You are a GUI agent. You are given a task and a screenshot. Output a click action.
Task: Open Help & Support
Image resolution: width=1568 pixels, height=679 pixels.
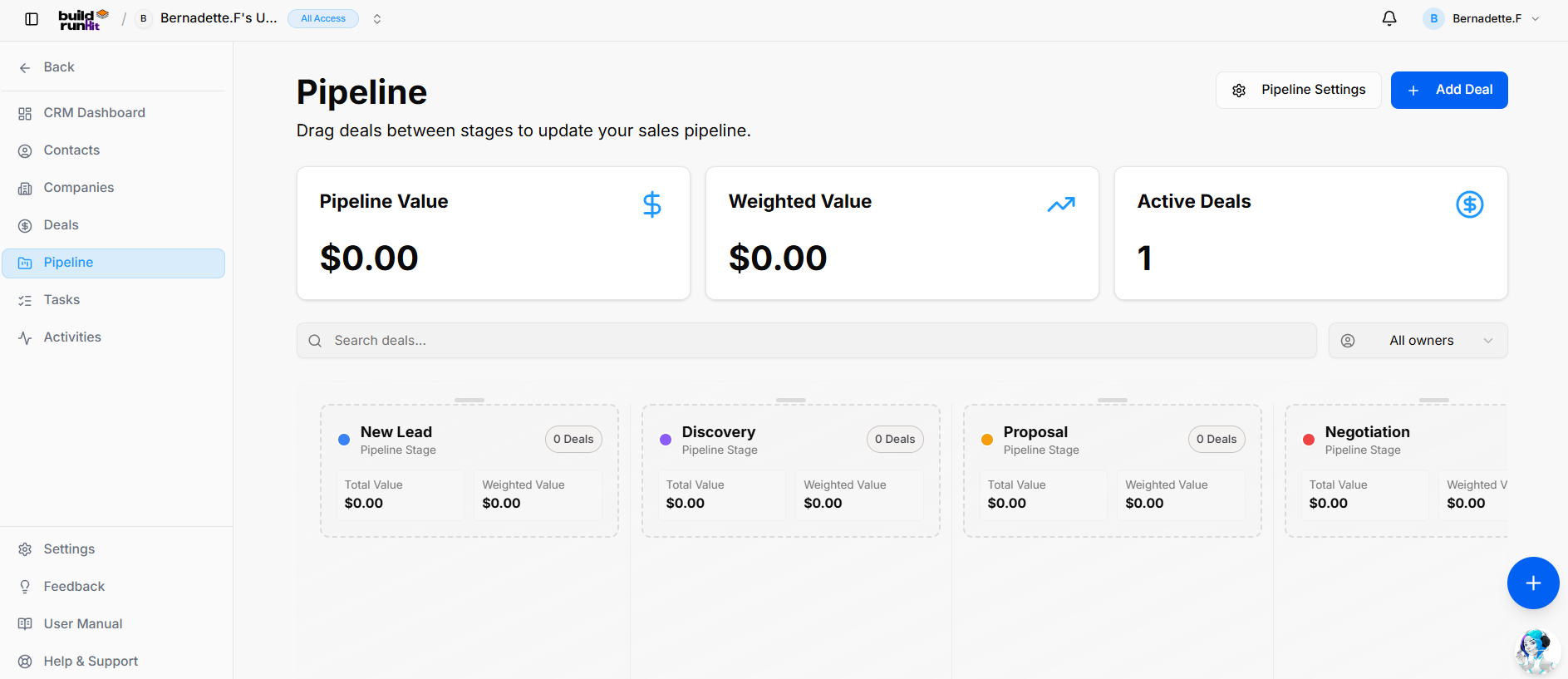click(x=113, y=662)
